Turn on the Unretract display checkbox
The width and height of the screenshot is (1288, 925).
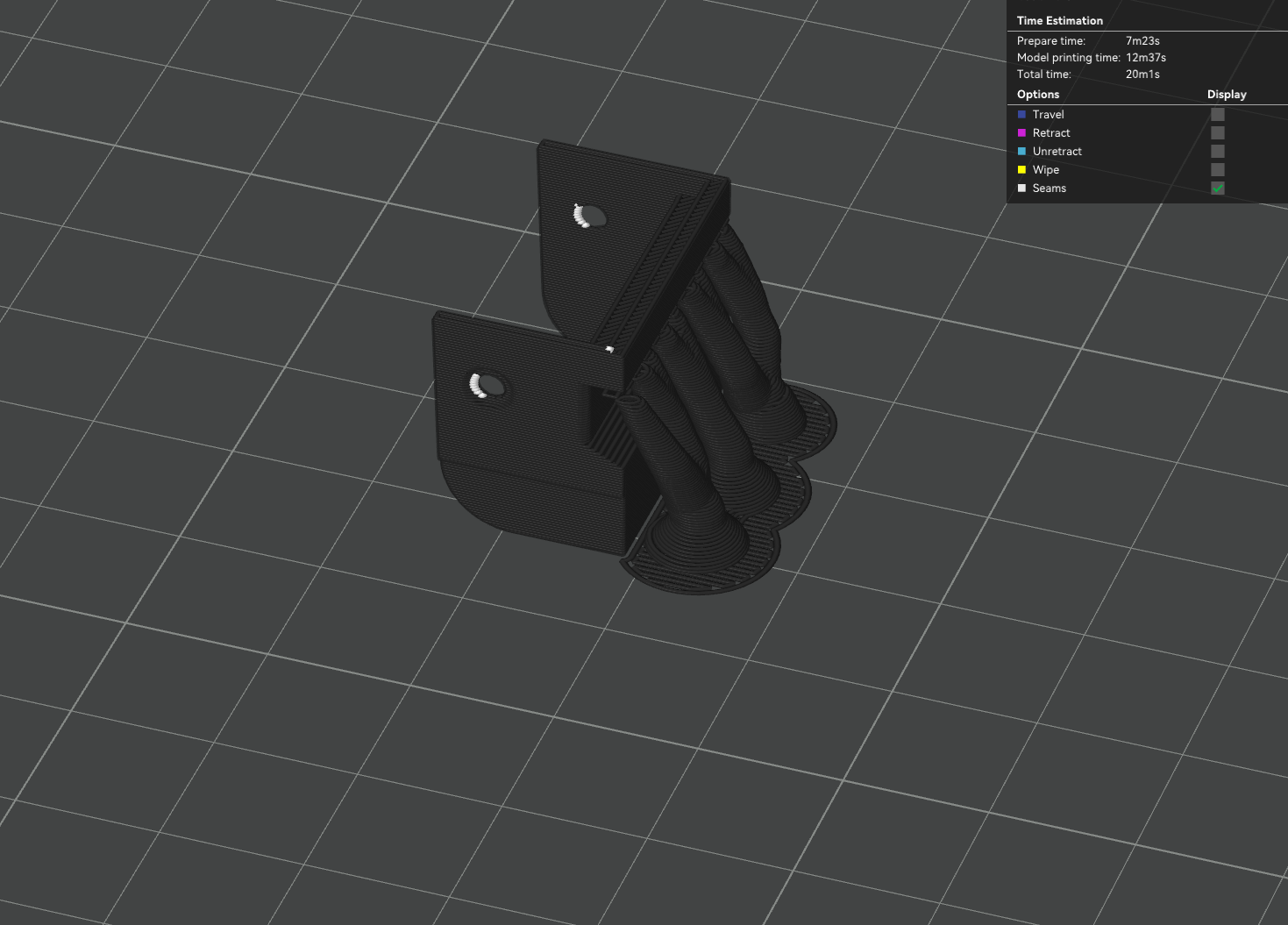1218,151
